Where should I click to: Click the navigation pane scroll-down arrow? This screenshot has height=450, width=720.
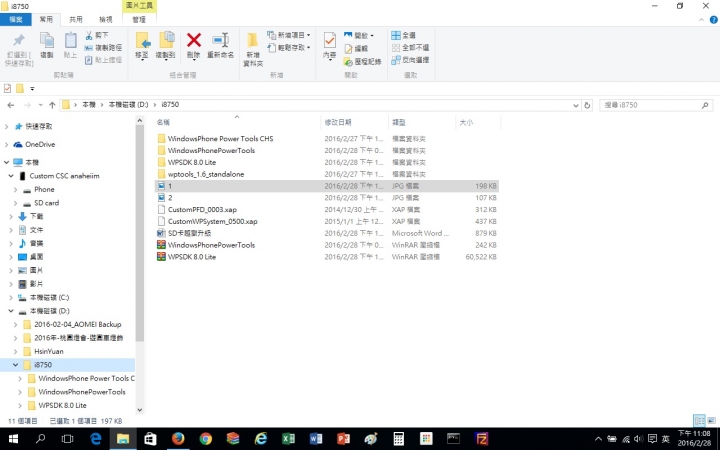tap(140, 410)
